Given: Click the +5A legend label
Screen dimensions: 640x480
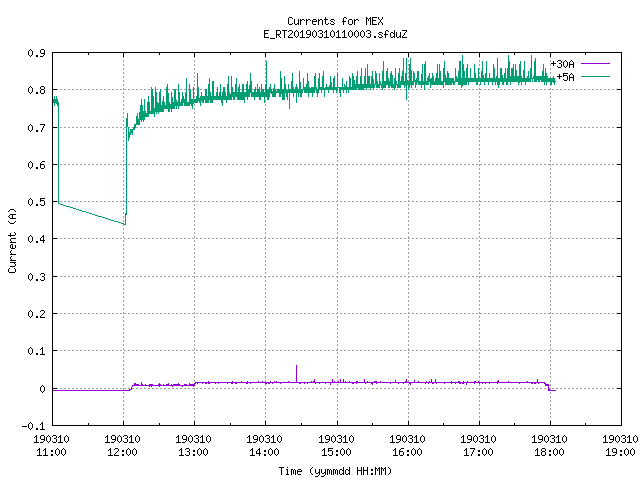Looking at the screenshot, I should tap(565, 77).
